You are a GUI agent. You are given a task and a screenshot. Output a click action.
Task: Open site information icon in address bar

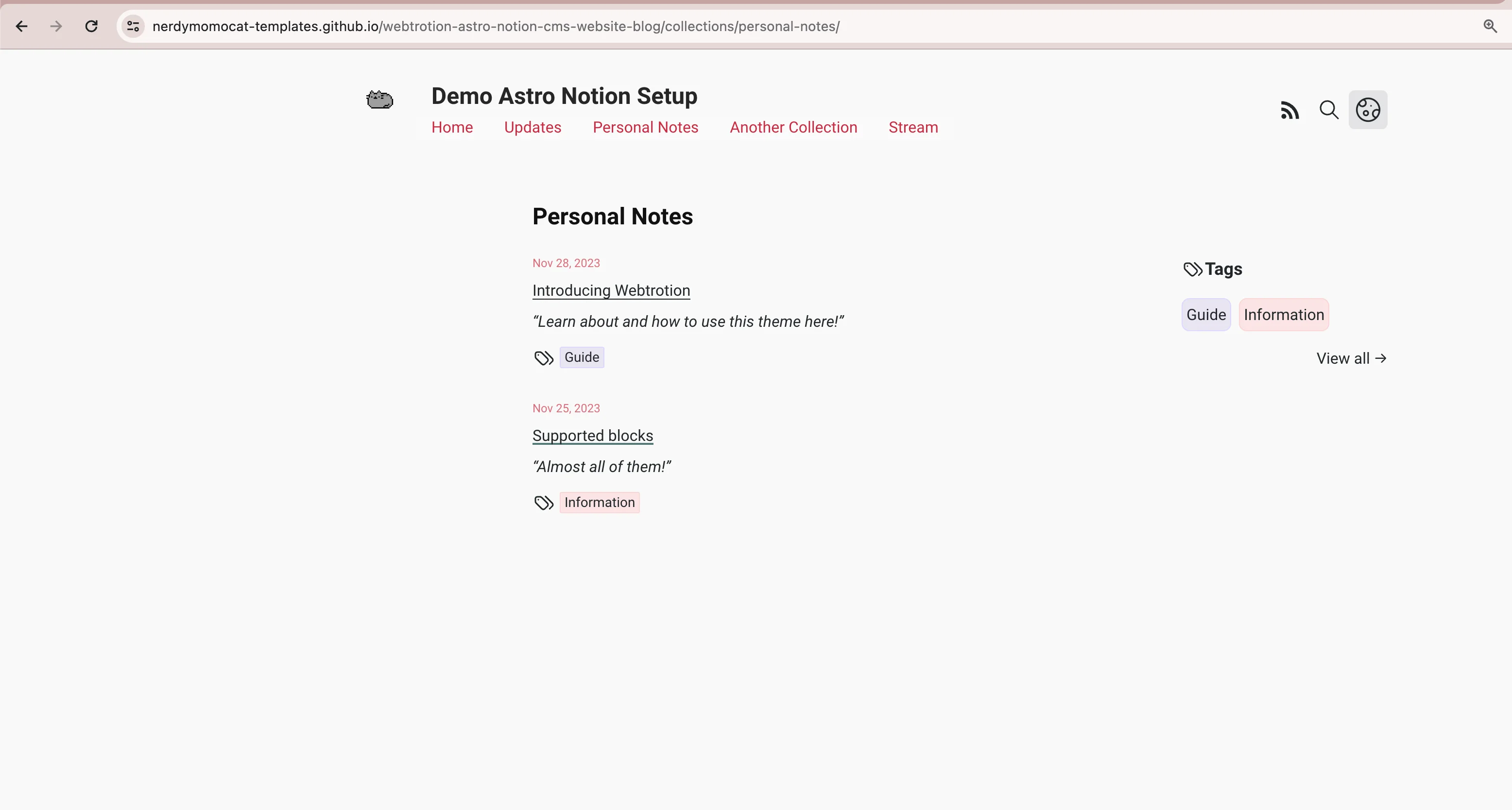coord(133,26)
